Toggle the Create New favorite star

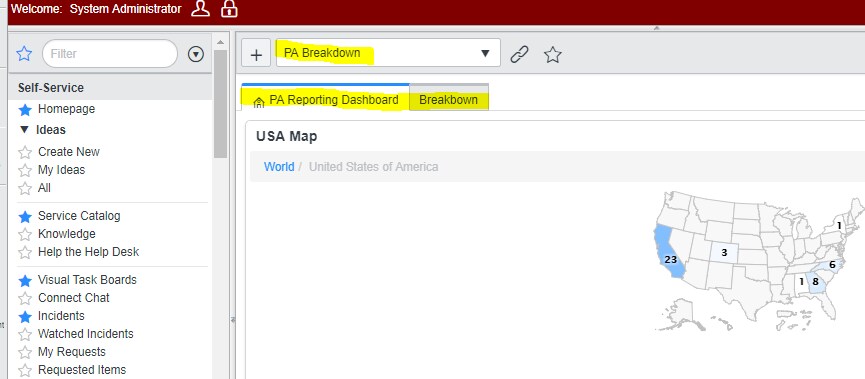(x=25, y=152)
